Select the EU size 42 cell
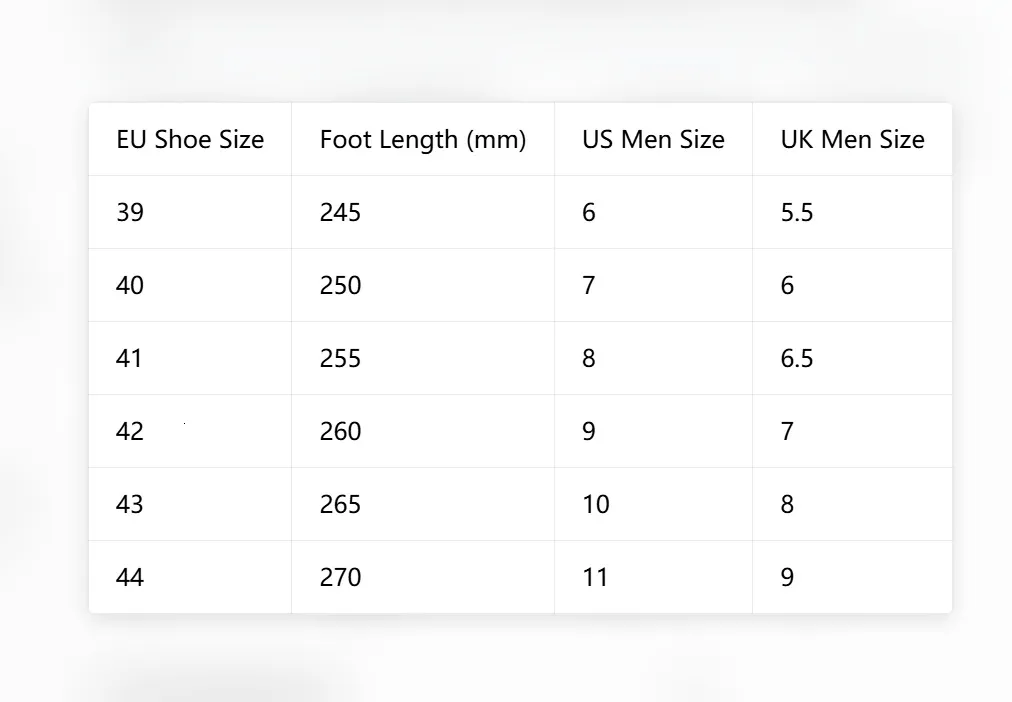Viewport: 1012px width, 702px height. [190, 431]
